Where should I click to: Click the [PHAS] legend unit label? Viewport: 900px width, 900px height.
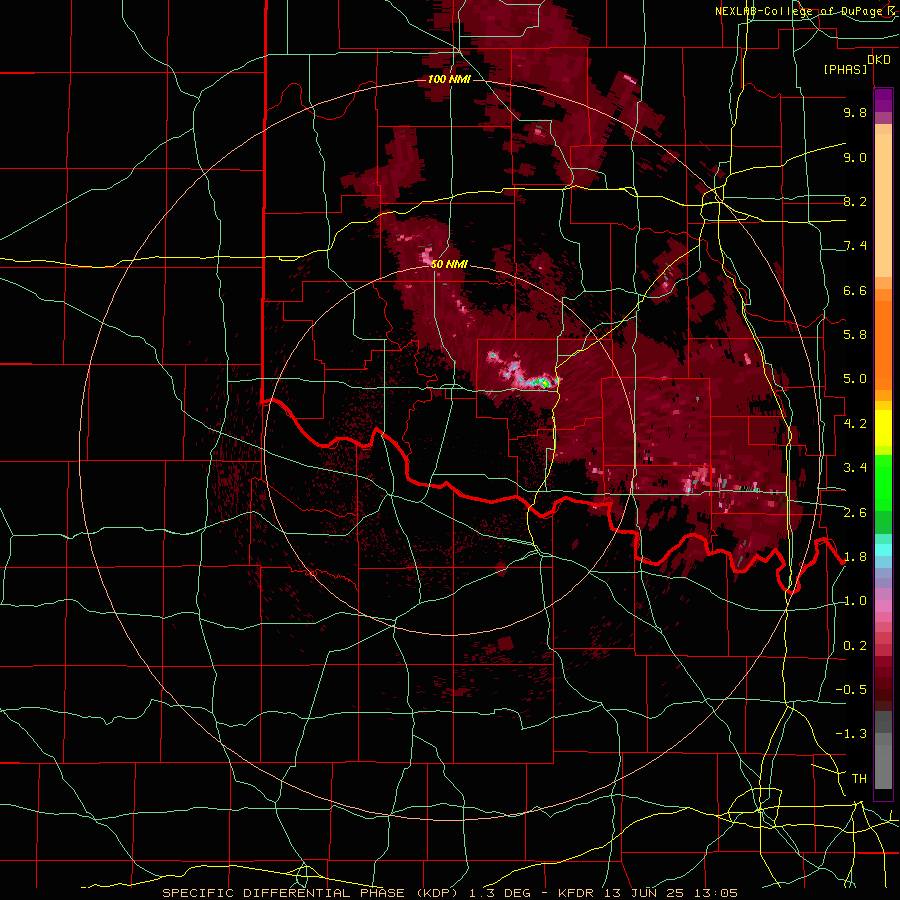click(845, 70)
